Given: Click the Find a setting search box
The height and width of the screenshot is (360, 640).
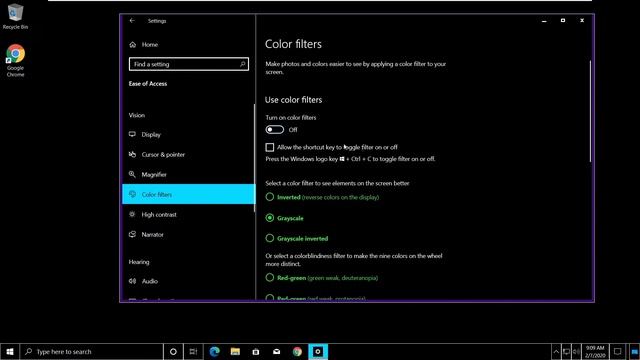Looking at the screenshot, I should pyautogui.click(x=189, y=64).
